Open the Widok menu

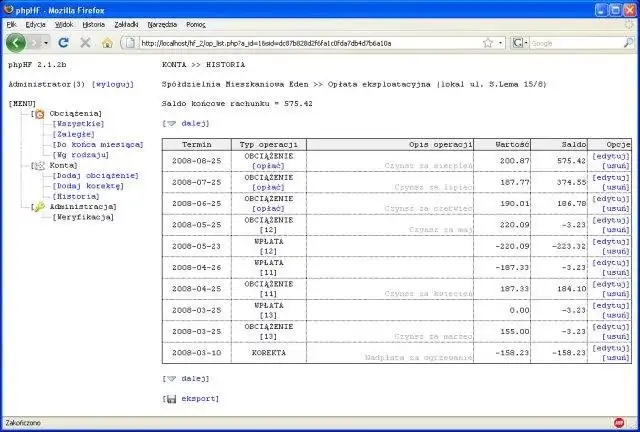click(x=64, y=24)
